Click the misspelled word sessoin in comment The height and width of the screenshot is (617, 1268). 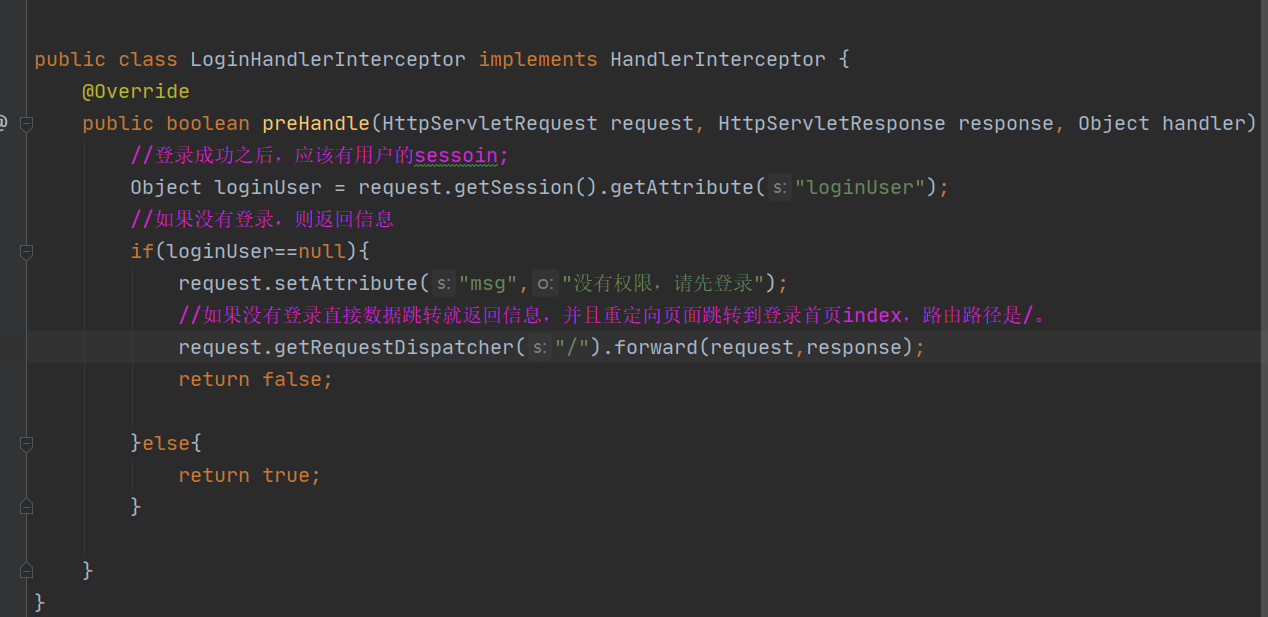(456, 155)
